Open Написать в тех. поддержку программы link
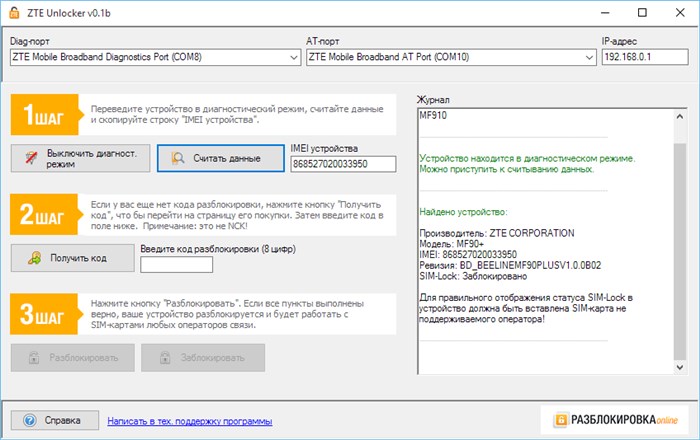This screenshot has width=700, height=440. (190, 421)
